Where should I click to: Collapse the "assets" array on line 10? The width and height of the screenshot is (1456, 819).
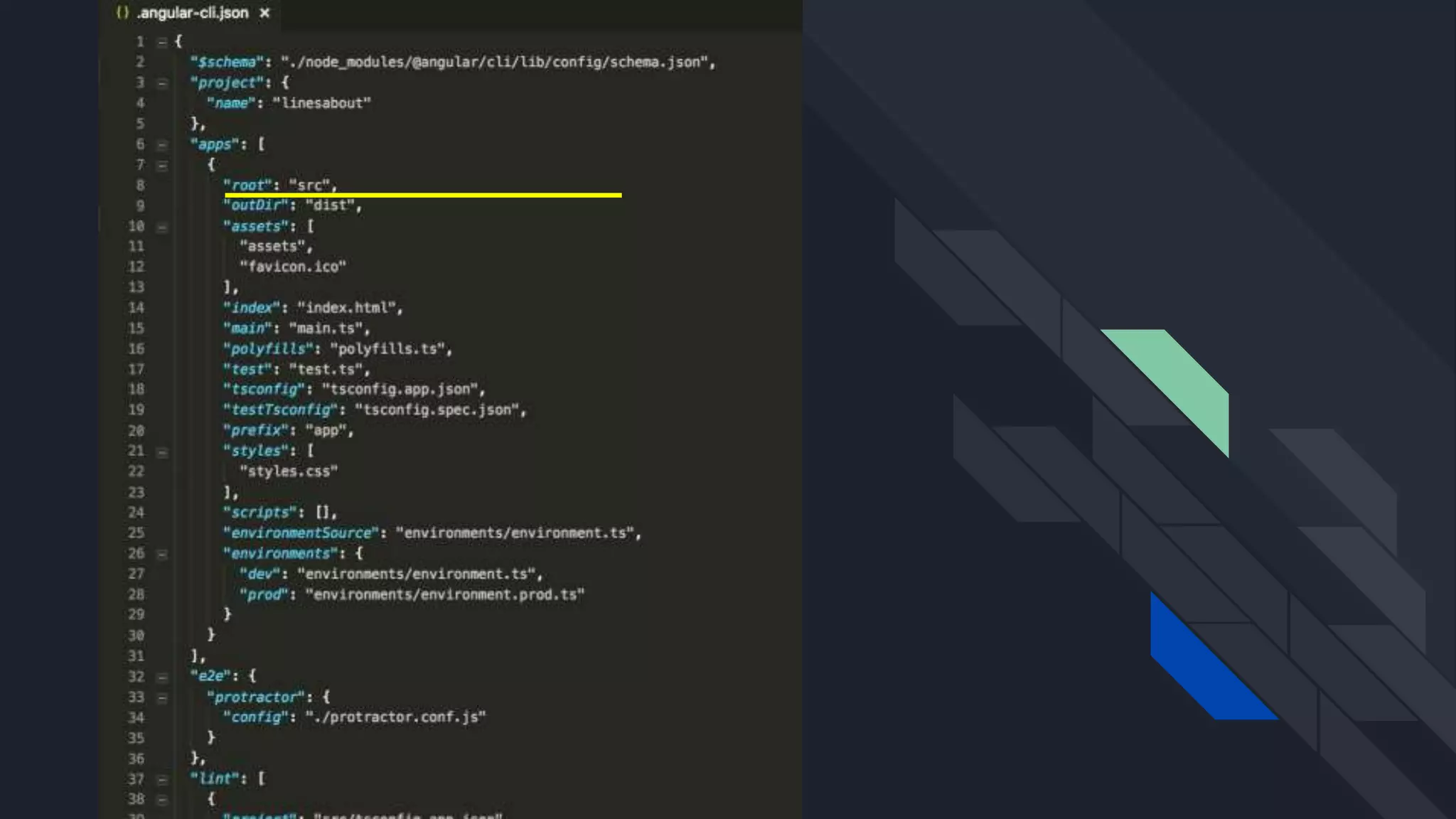(162, 227)
